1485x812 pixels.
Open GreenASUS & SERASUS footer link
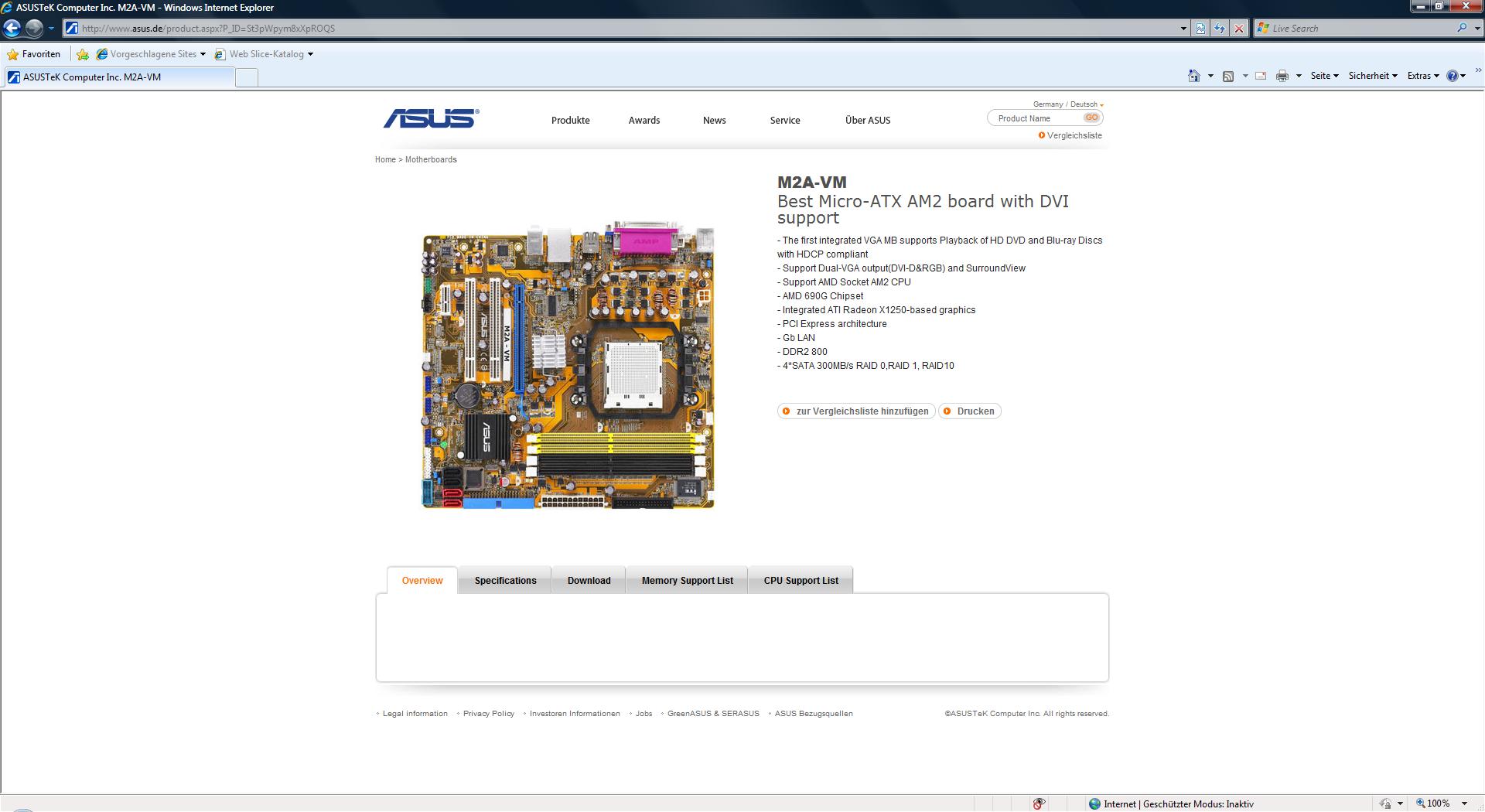(713, 714)
